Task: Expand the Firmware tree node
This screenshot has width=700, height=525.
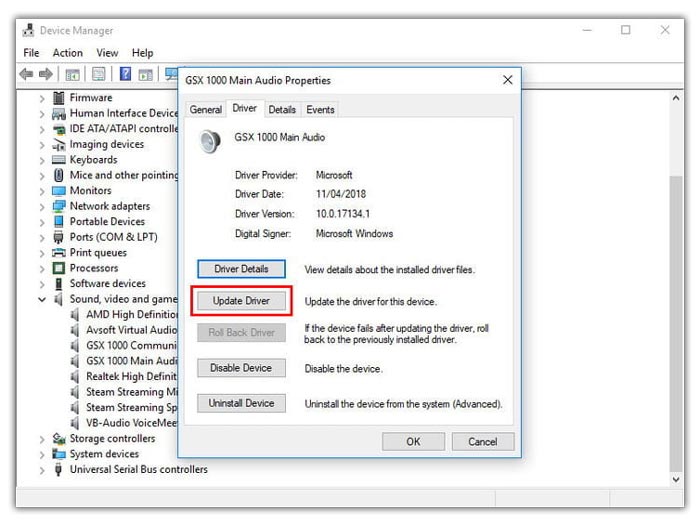Action: pyautogui.click(x=42, y=99)
